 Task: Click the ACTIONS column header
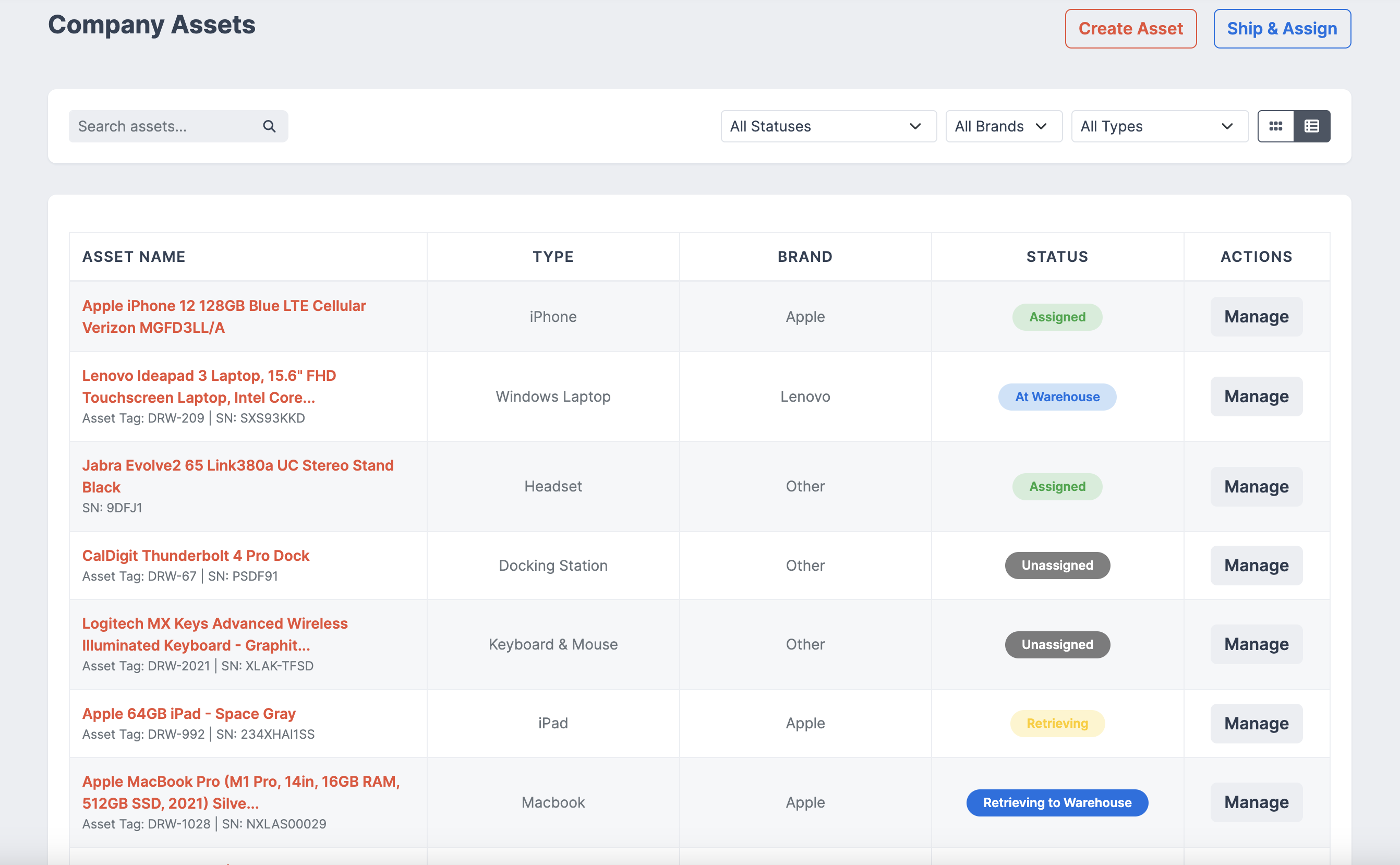[x=1256, y=256]
